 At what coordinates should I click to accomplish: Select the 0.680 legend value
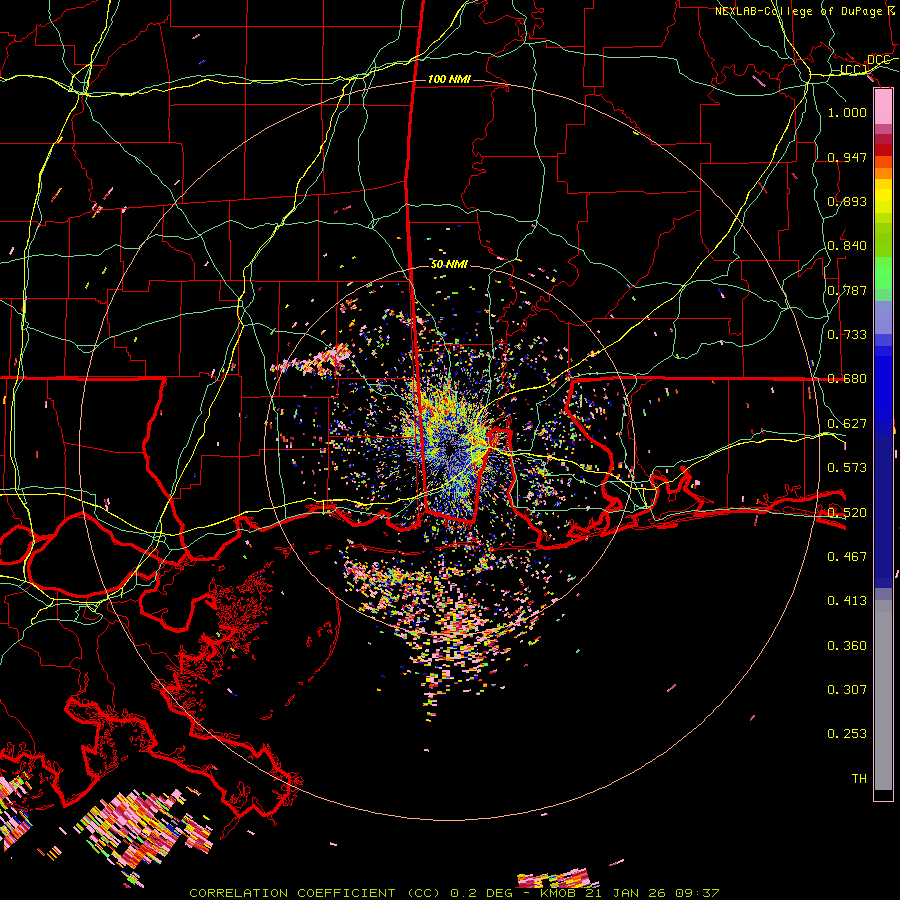pyautogui.click(x=847, y=379)
